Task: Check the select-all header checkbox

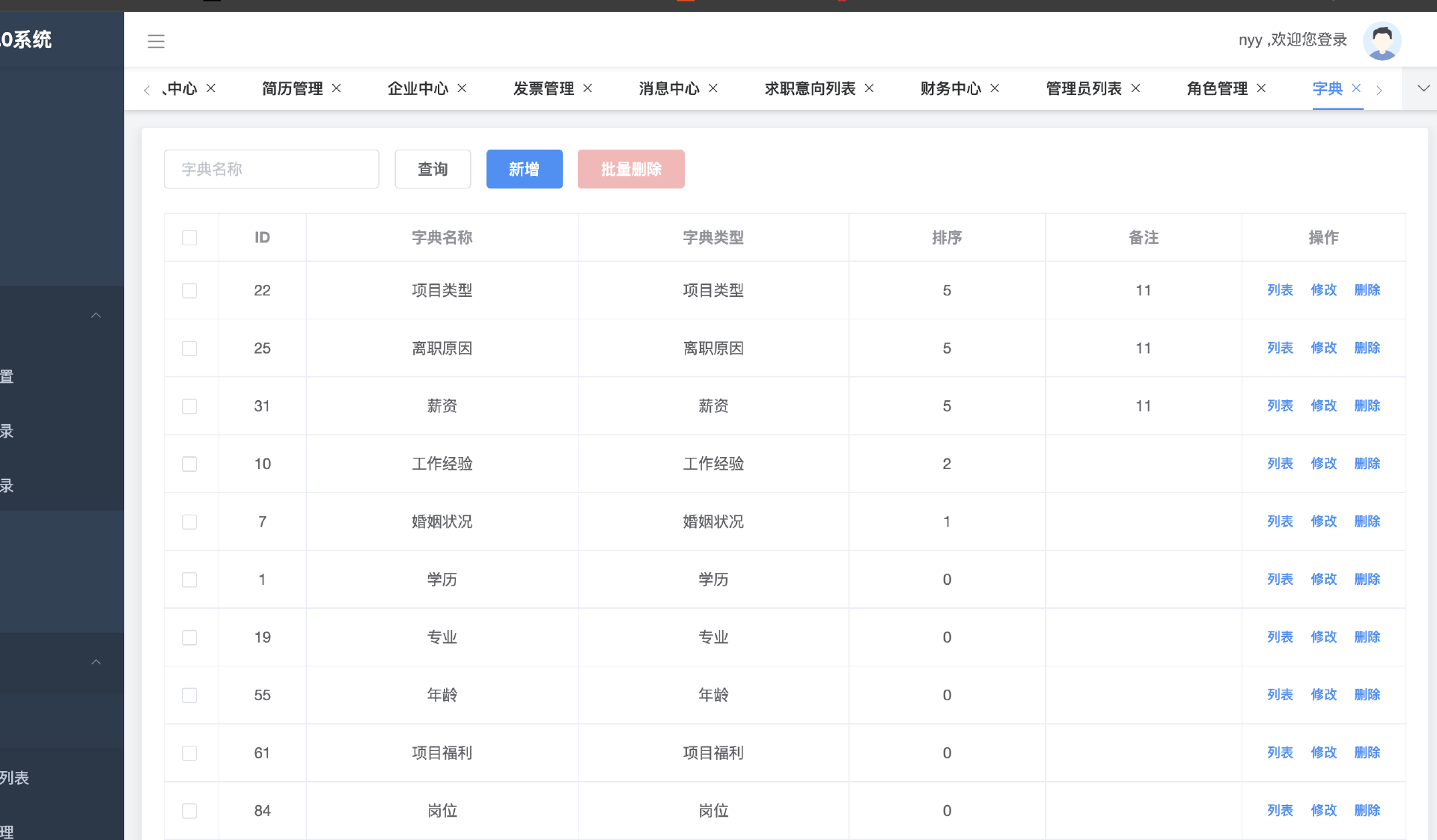Action: coord(189,238)
